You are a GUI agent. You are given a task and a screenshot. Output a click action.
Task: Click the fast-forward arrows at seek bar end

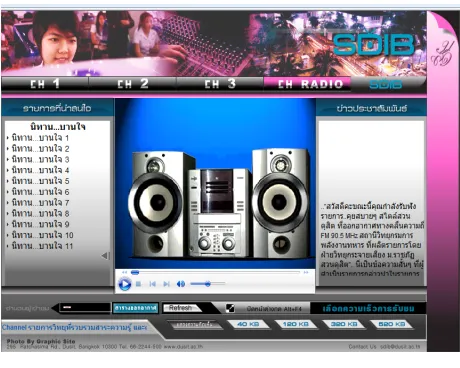point(306,272)
